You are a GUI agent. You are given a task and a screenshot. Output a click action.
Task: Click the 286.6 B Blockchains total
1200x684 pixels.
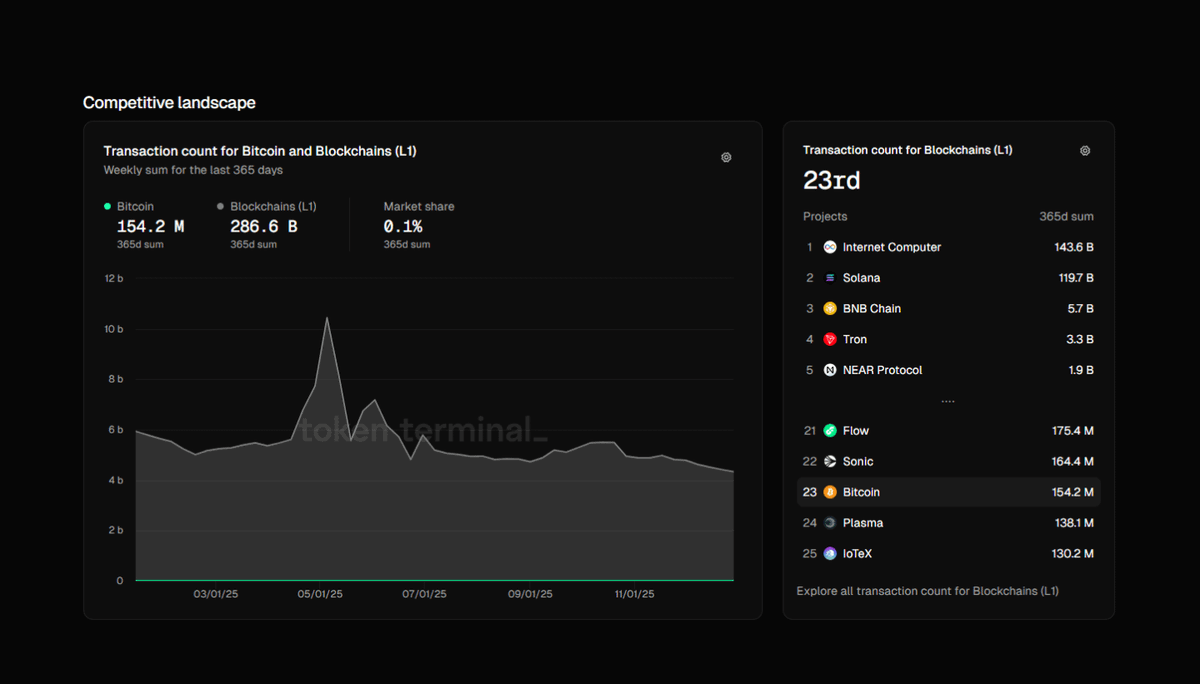click(264, 227)
